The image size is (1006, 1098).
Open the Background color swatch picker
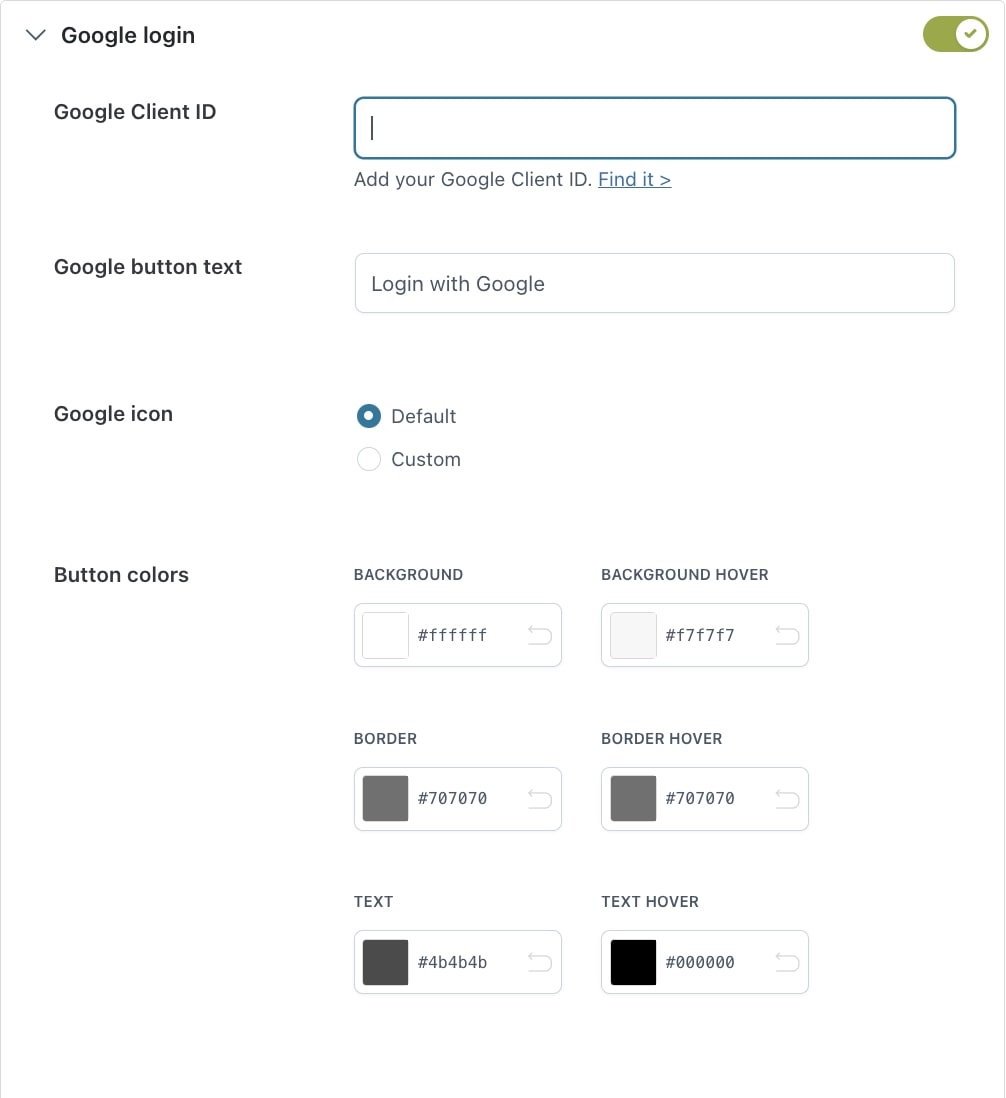click(x=385, y=635)
